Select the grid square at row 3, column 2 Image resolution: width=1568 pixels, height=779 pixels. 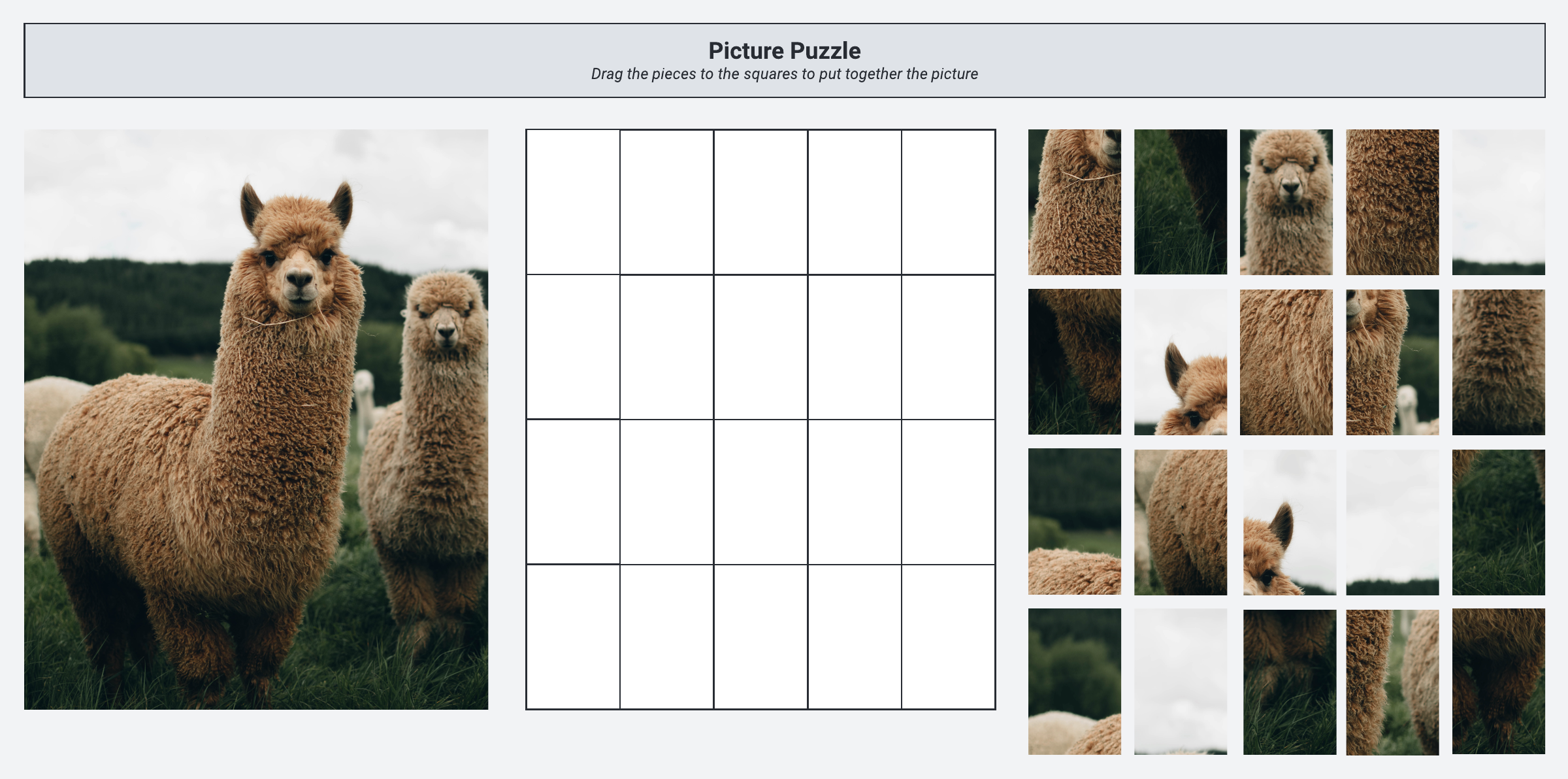[667, 492]
